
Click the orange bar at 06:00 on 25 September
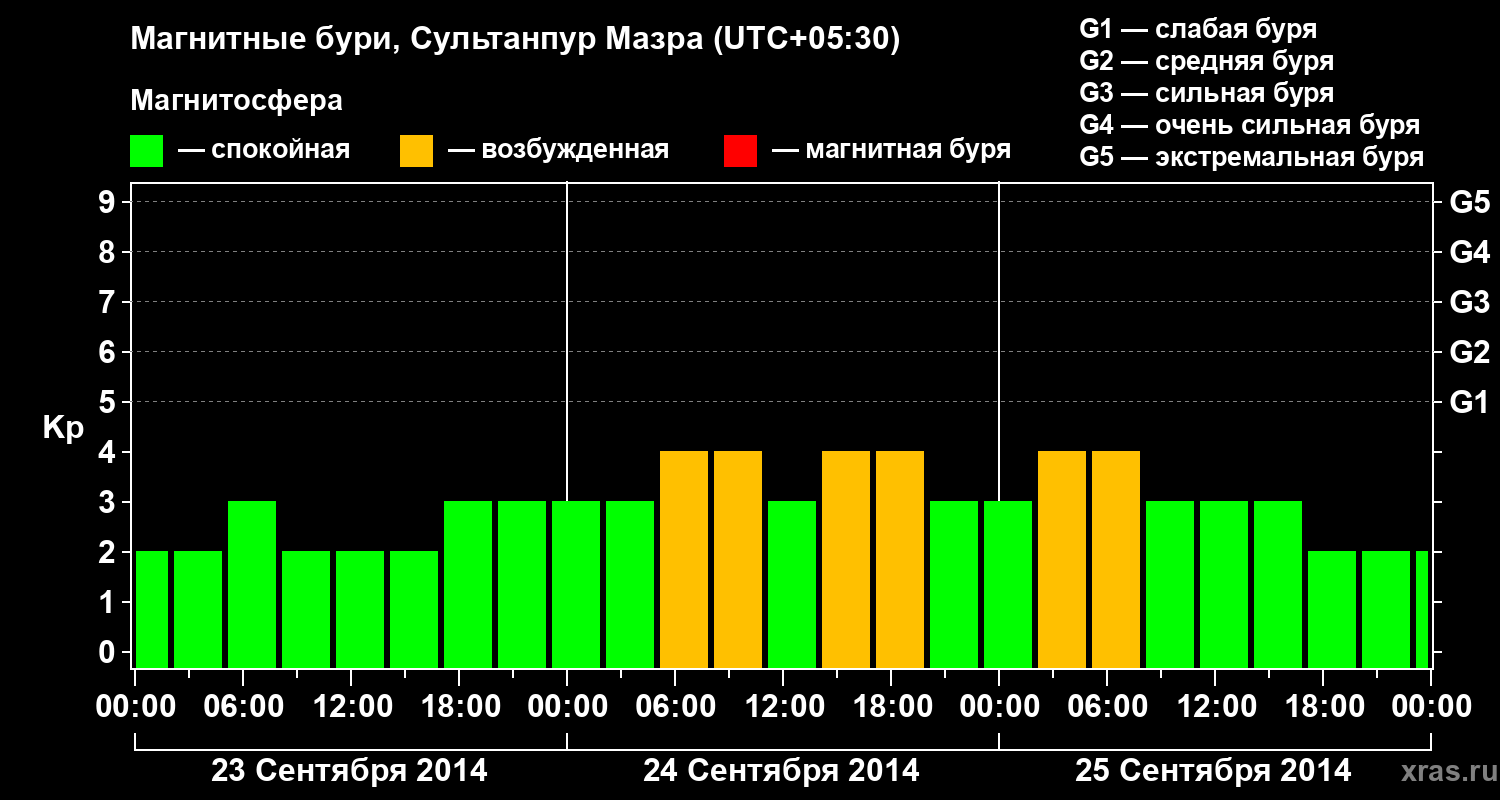pos(1116,559)
